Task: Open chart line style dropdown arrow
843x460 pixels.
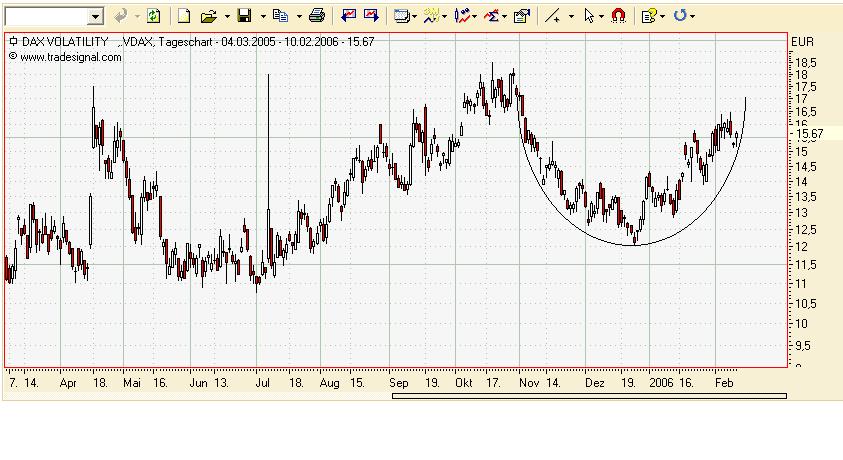Action: (x=445, y=17)
